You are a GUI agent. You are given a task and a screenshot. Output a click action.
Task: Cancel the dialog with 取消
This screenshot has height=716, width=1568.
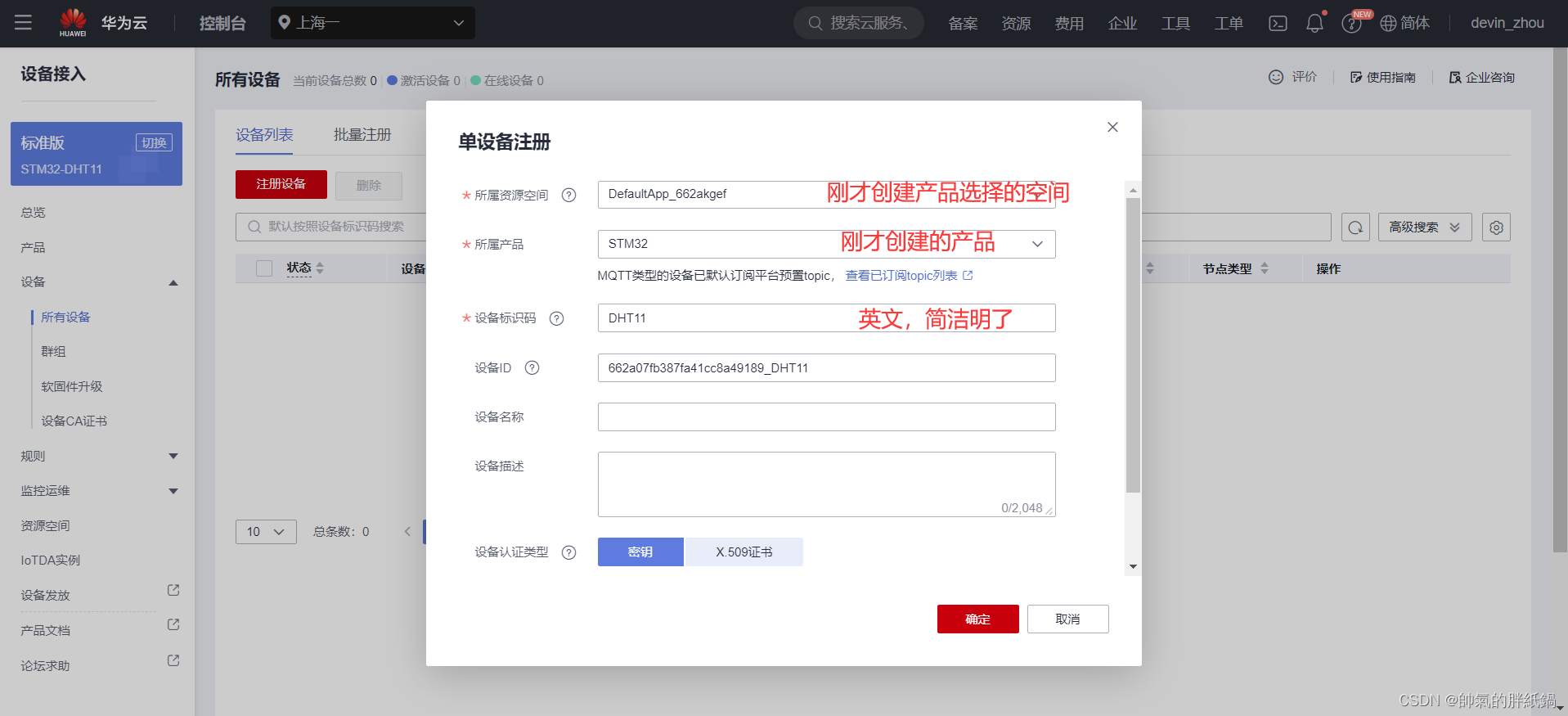click(1068, 619)
